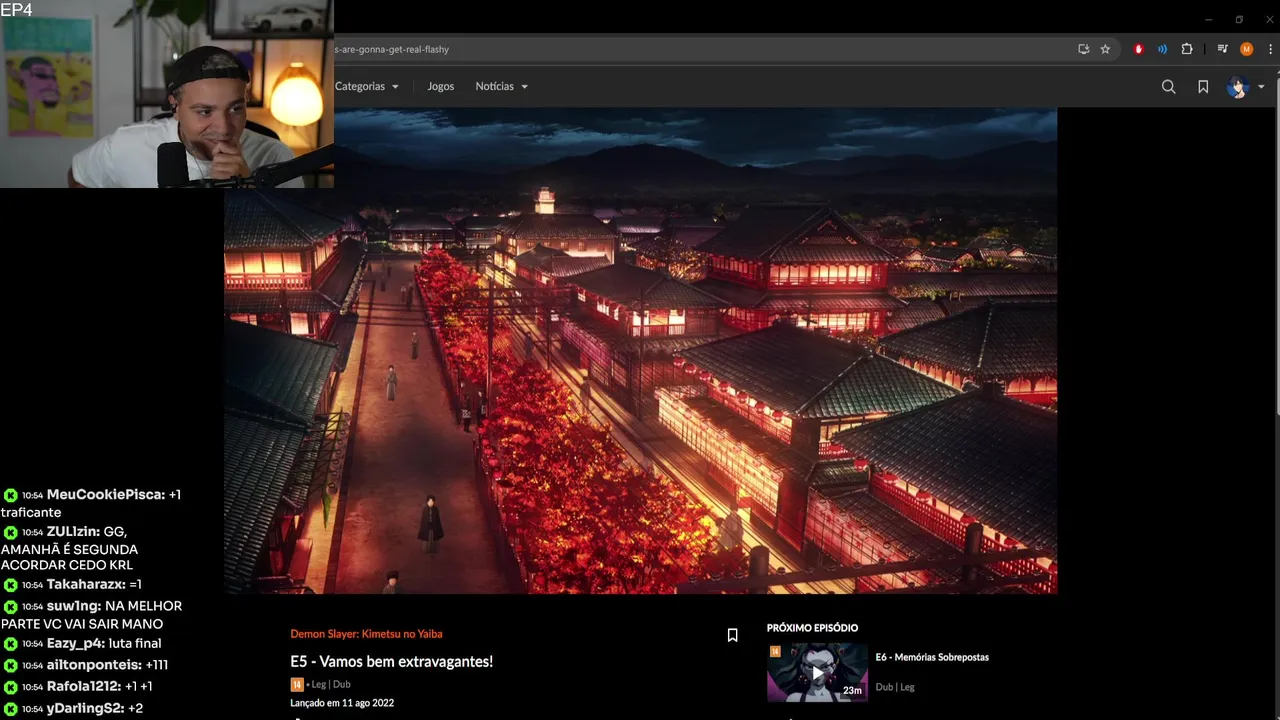The image size is (1280, 720).
Task: Click chat username Rafola1212
Action: pos(84,687)
